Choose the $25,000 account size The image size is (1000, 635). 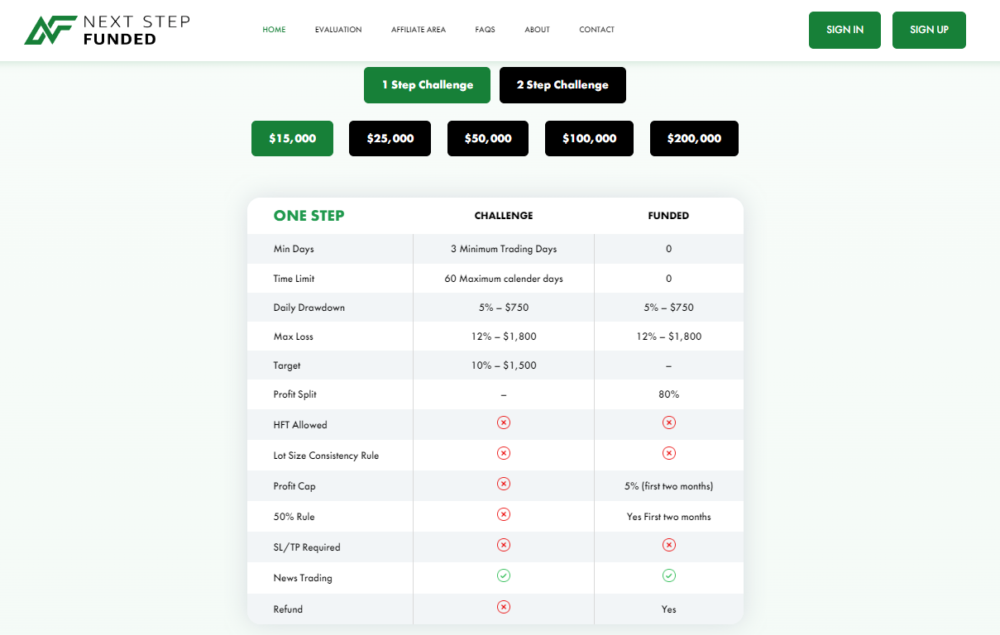pos(390,138)
